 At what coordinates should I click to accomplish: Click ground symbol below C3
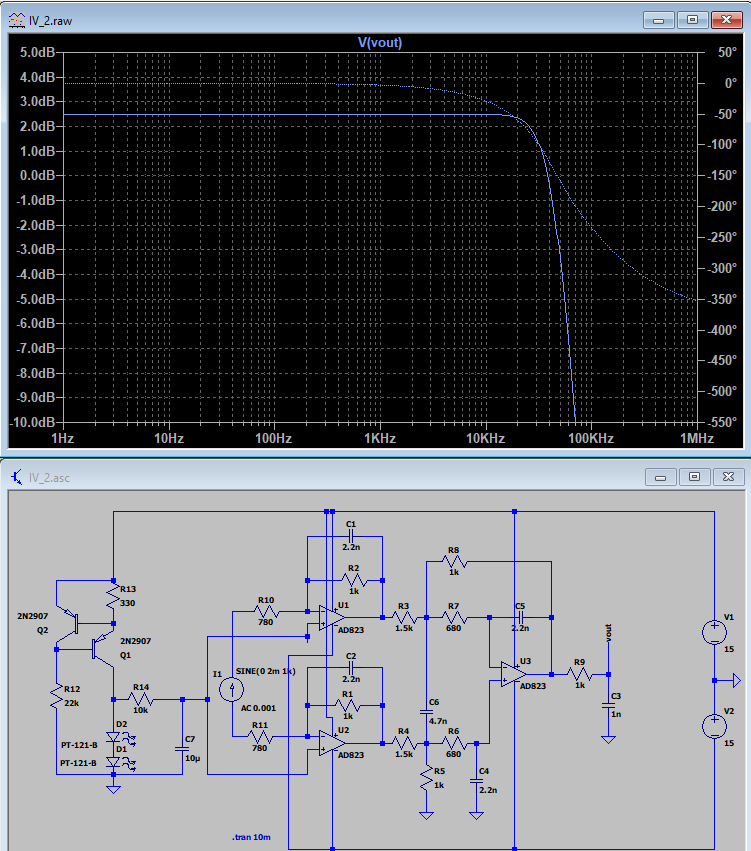click(x=608, y=740)
